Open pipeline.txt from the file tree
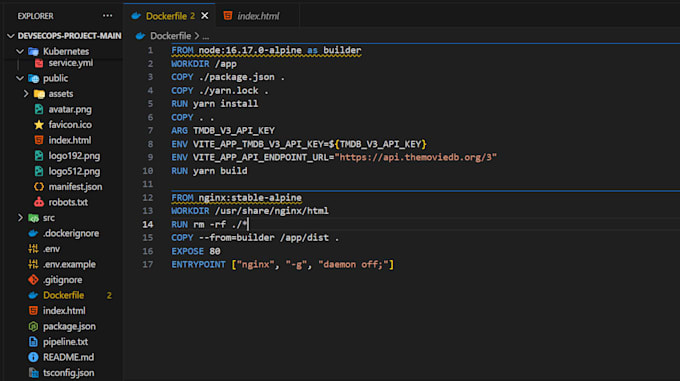This screenshot has height=381, width=680. coord(65,342)
